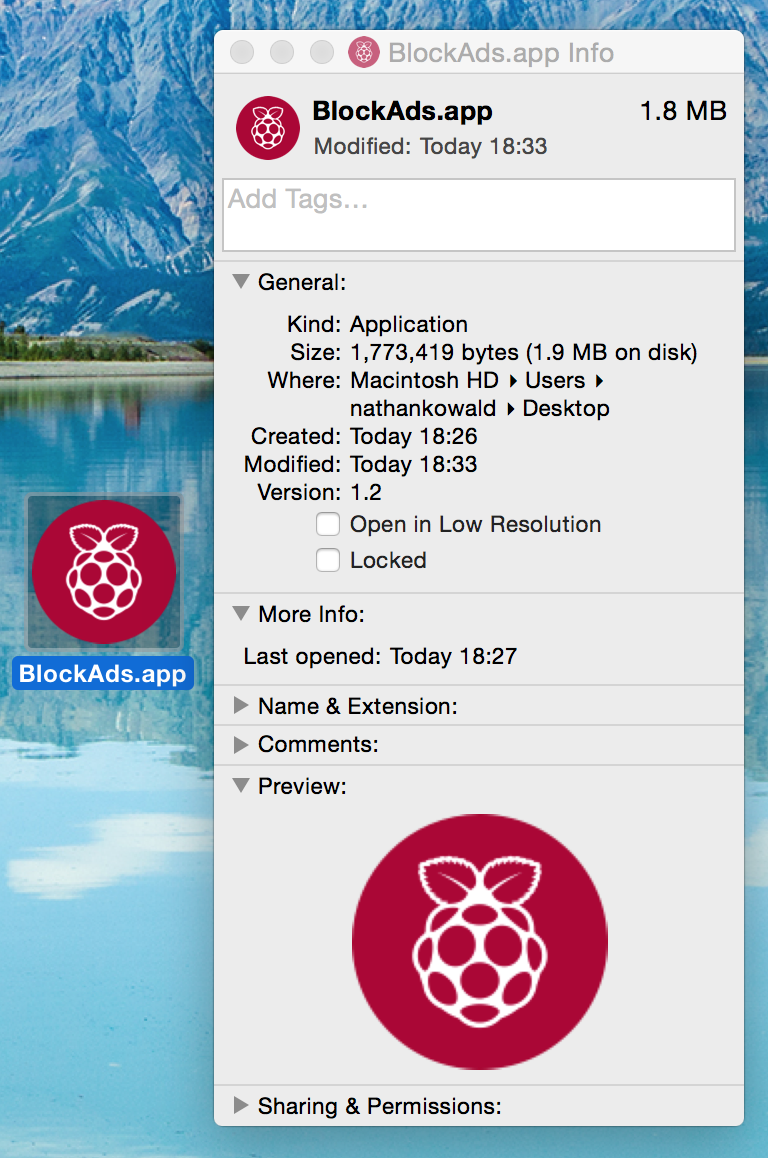Viewport: 768px width, 1158px height.
Task: Click the BlockAds.app Info window title
Action: pyautogui.click(x=501, y=53)
